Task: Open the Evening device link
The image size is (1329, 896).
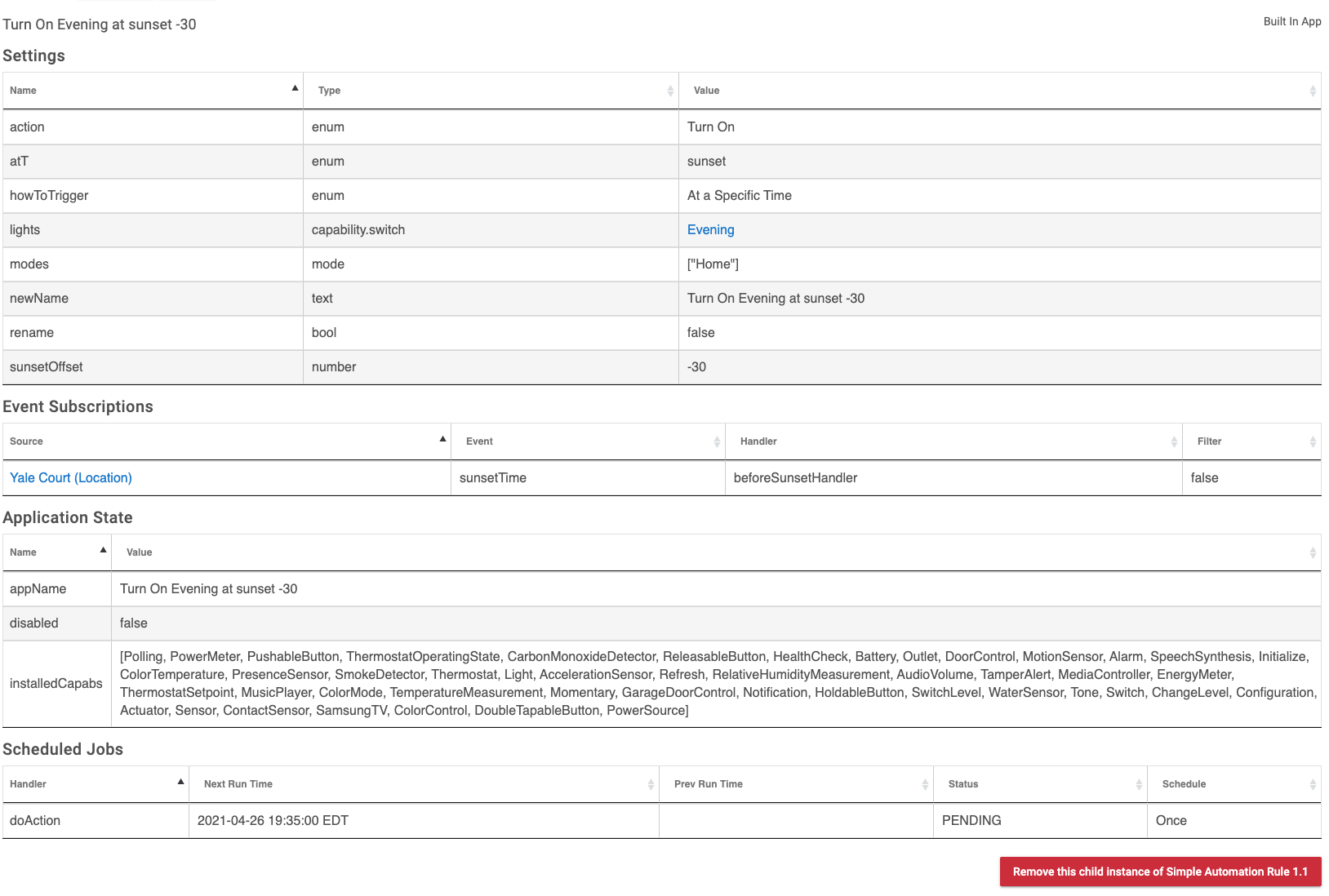Action: (x=710, y=230)
